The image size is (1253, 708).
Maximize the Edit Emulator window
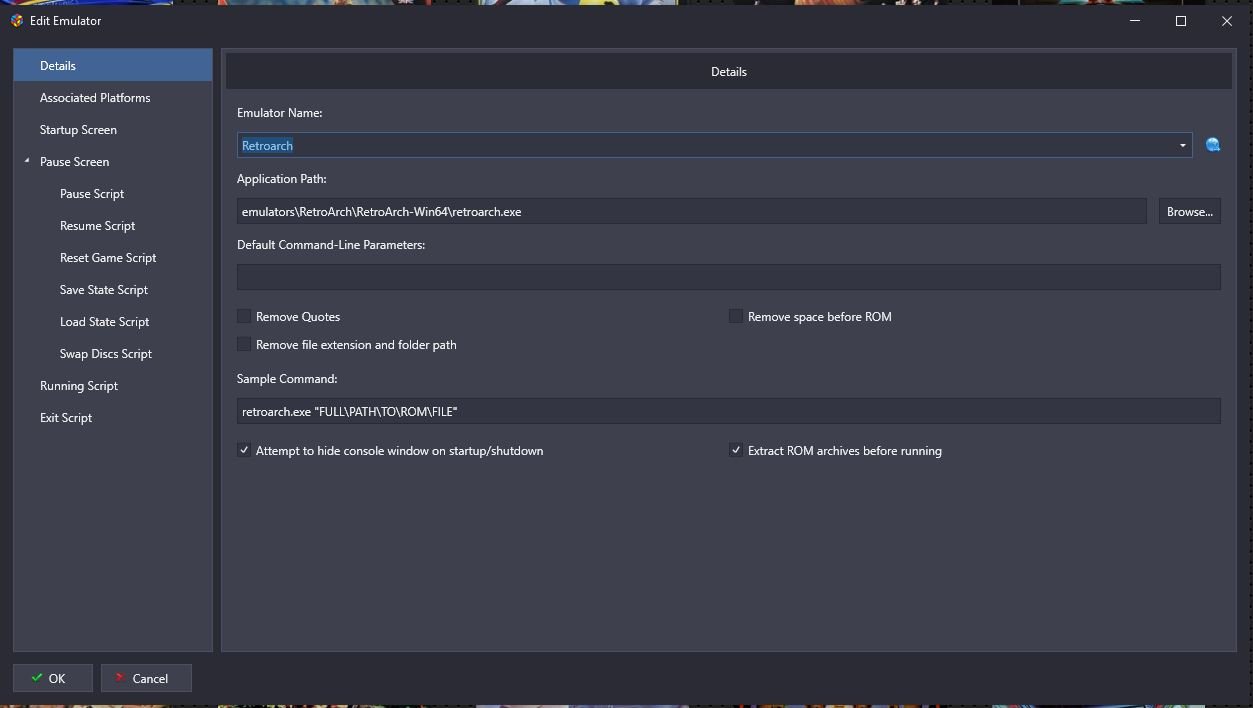tap(1181, 21)
